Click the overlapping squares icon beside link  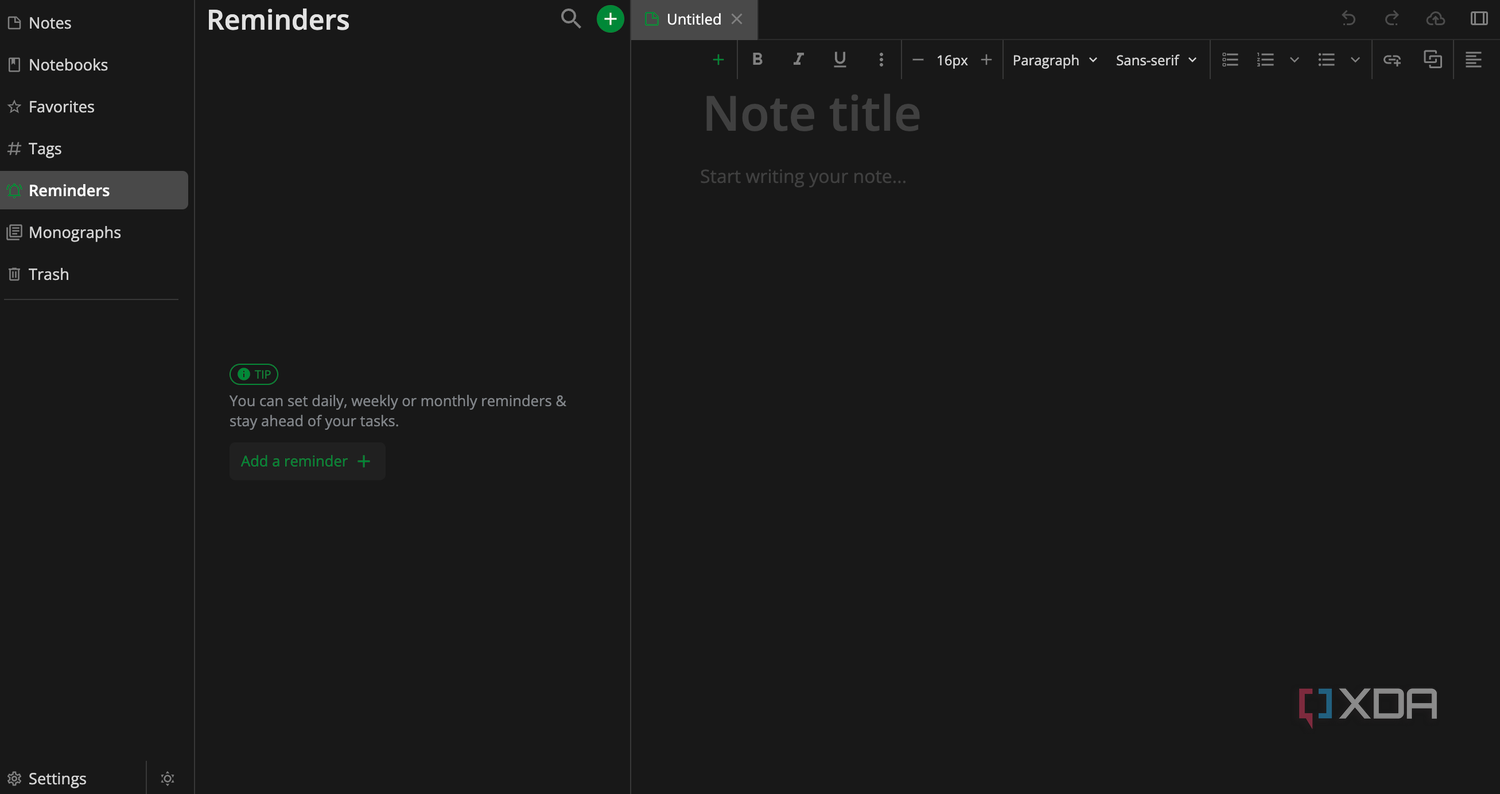(x=1433, y=60)
